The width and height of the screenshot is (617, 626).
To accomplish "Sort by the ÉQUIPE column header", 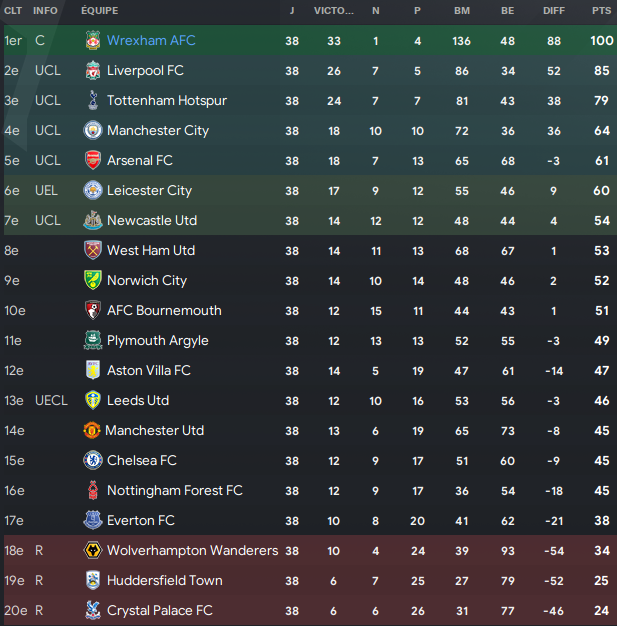I will pos(99,11).
